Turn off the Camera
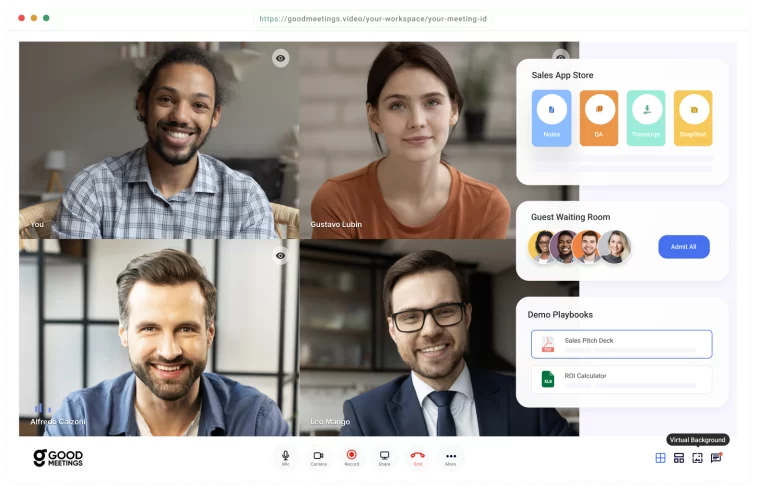The image size is (758, 493). [318, 456]
